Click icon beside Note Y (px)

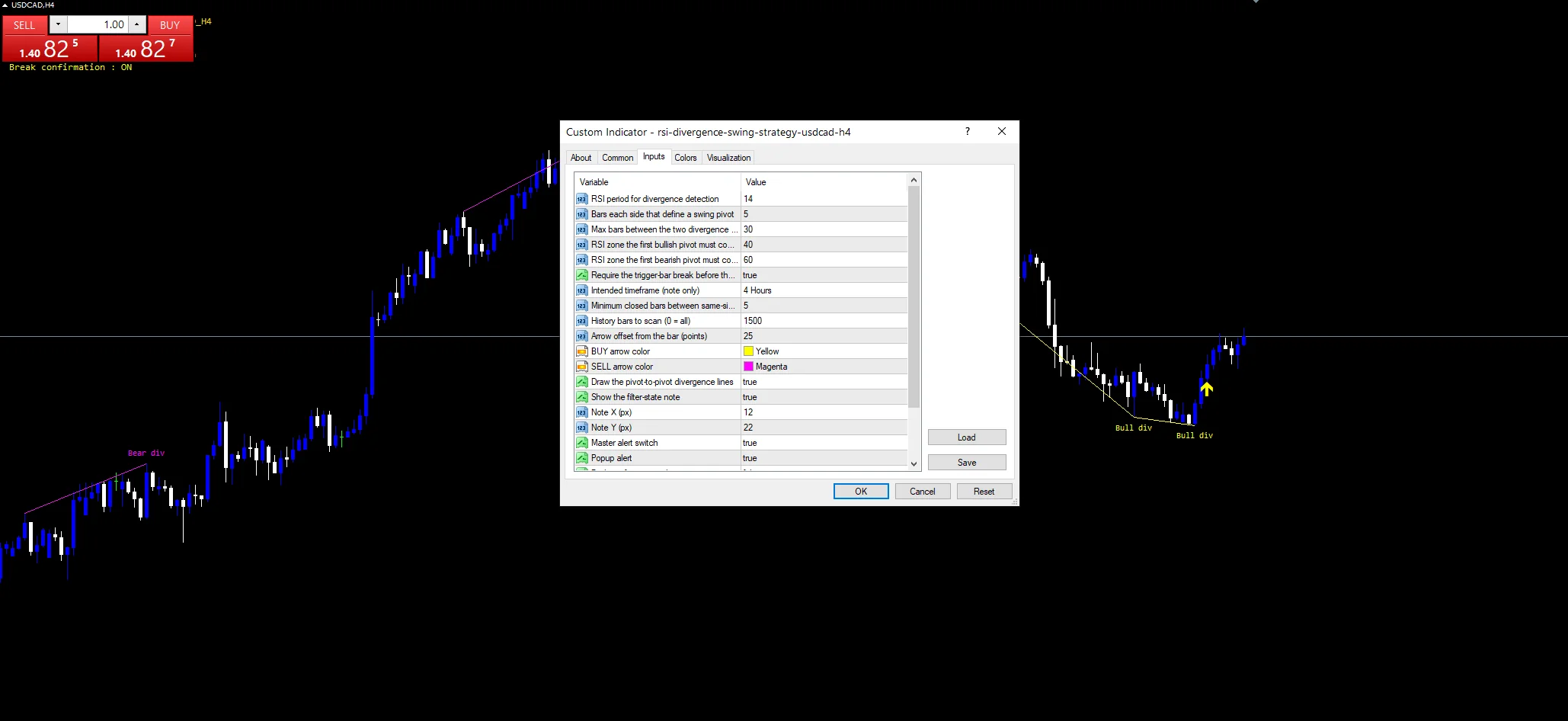582,428
